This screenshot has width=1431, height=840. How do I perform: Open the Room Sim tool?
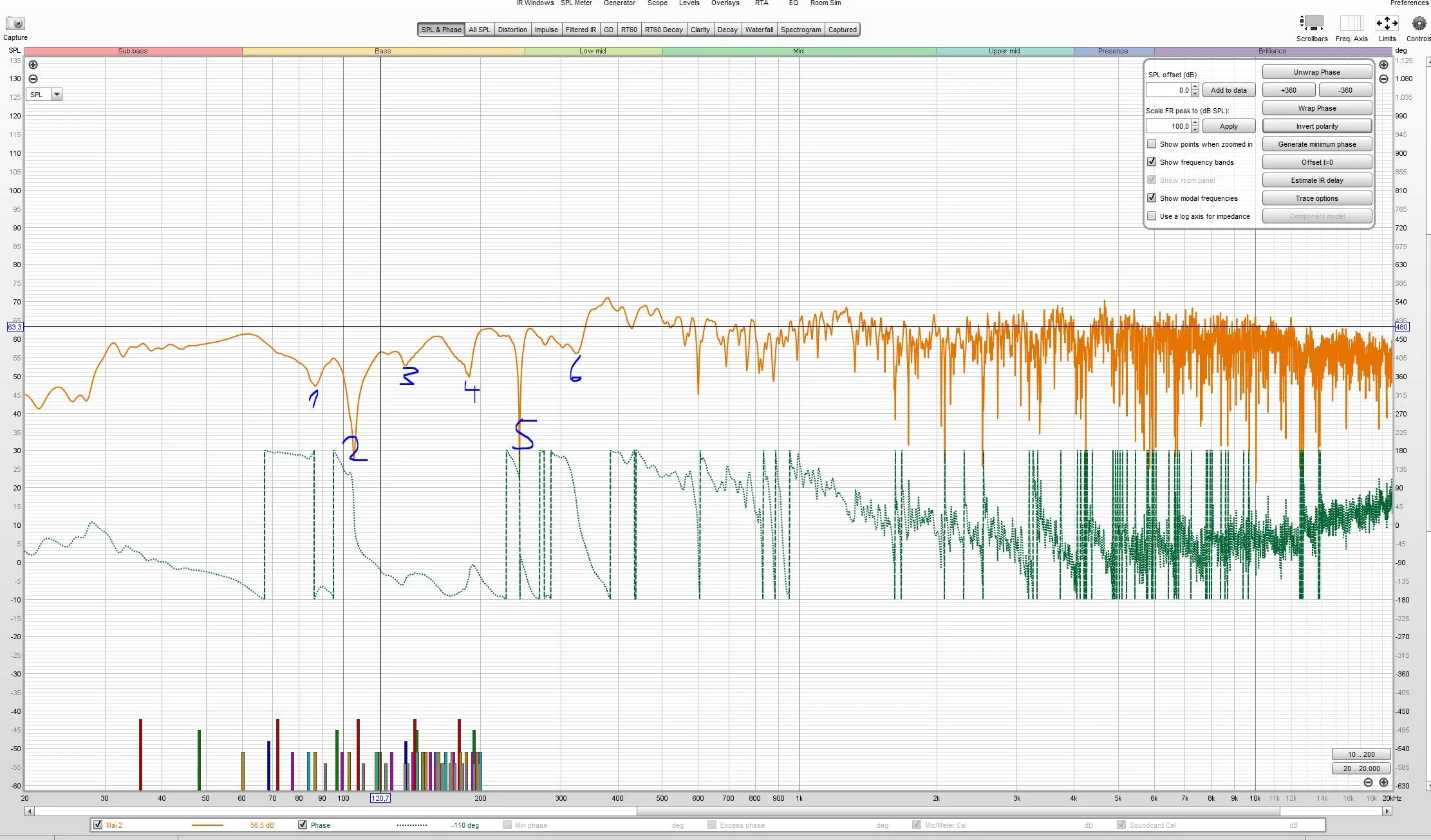pyautogui.click(x=825, y=3)
